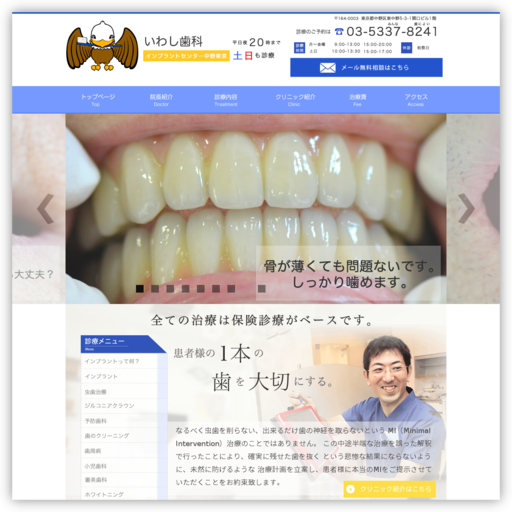Click the 診療メニュー sidebar header
The height and width of the screenshot is (512, 512).
123,344
